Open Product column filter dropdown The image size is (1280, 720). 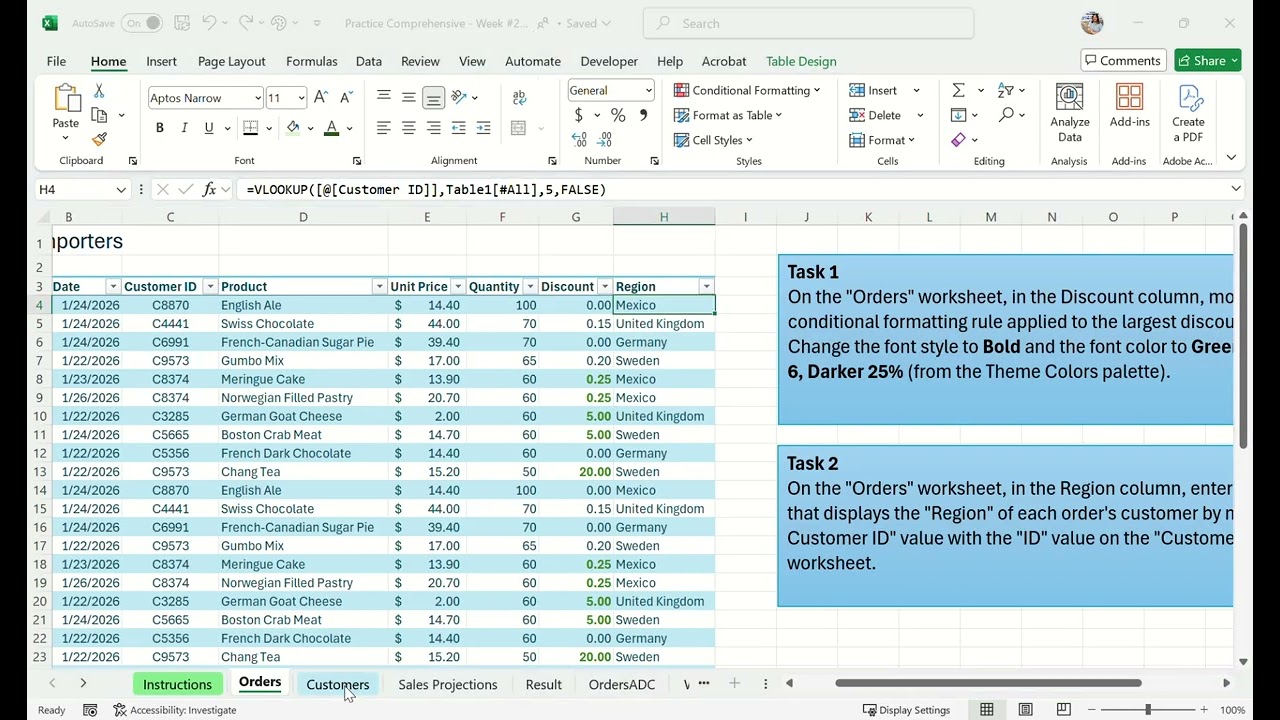pos(379,287)
